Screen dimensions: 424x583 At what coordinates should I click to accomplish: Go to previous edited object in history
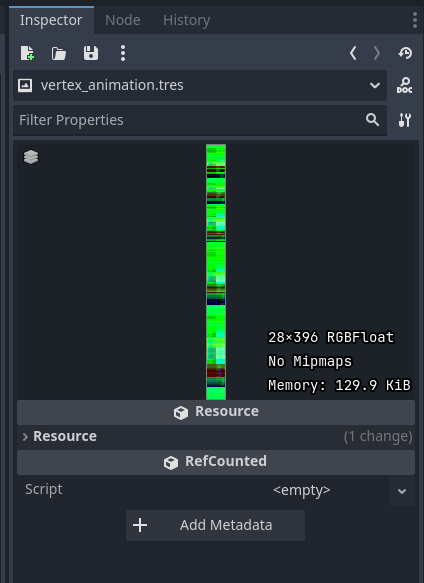pos(353,53)
